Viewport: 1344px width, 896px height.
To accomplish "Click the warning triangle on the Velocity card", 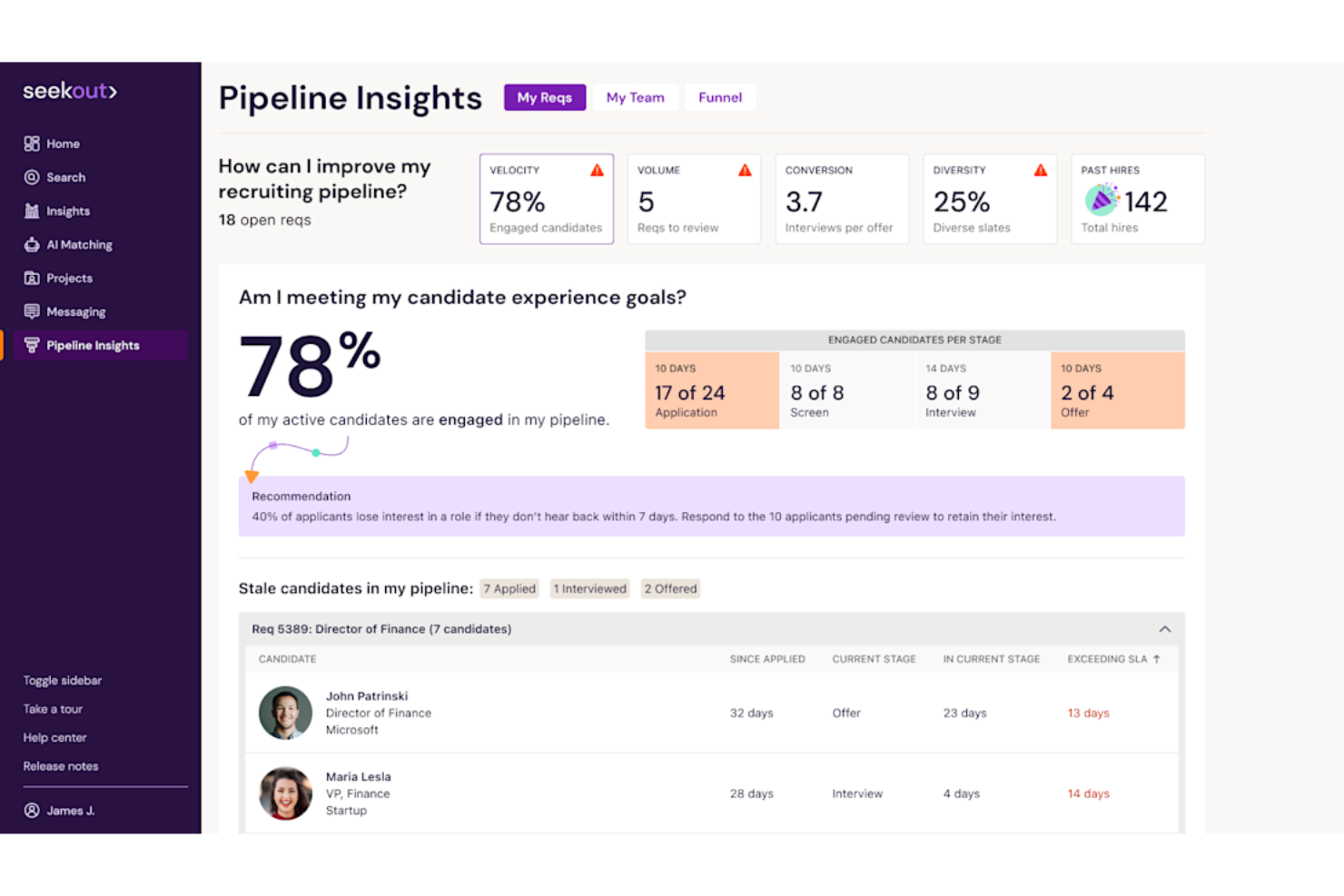I will [x=598, y=169].
